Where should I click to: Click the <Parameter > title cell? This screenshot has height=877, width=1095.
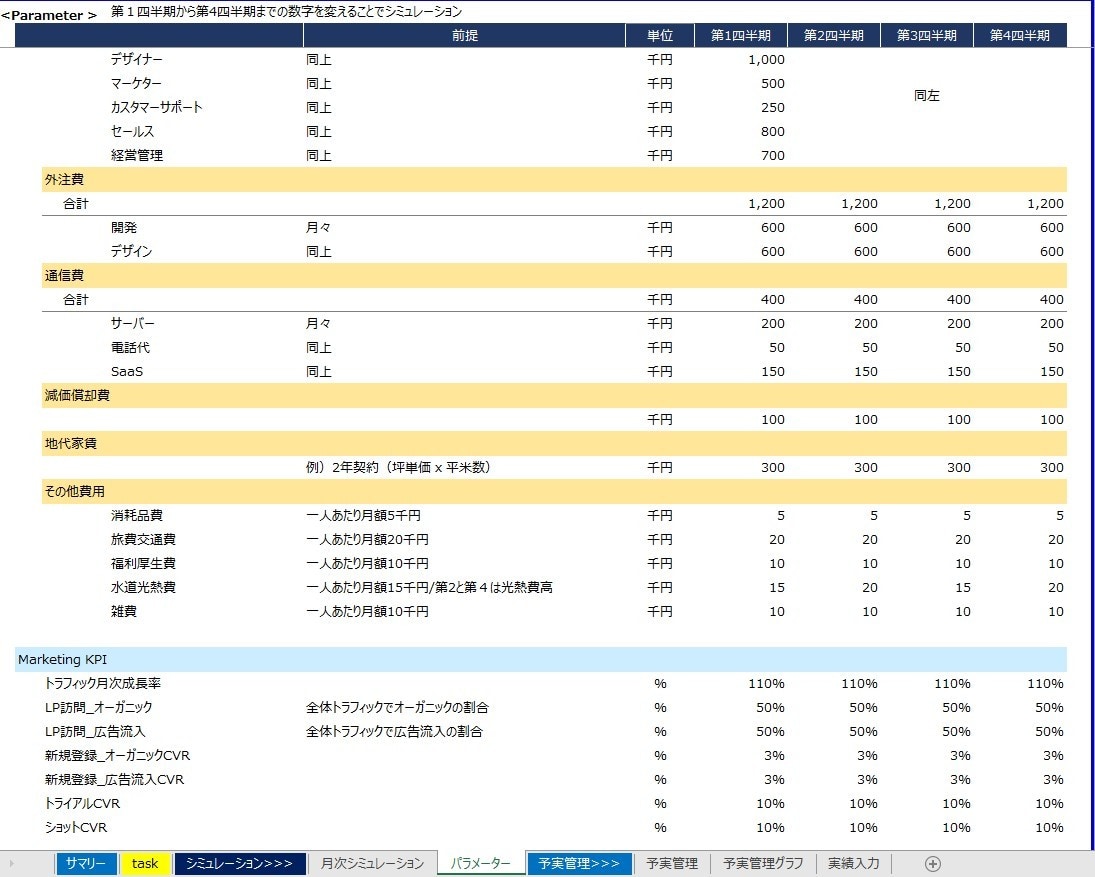coord(49,15)
